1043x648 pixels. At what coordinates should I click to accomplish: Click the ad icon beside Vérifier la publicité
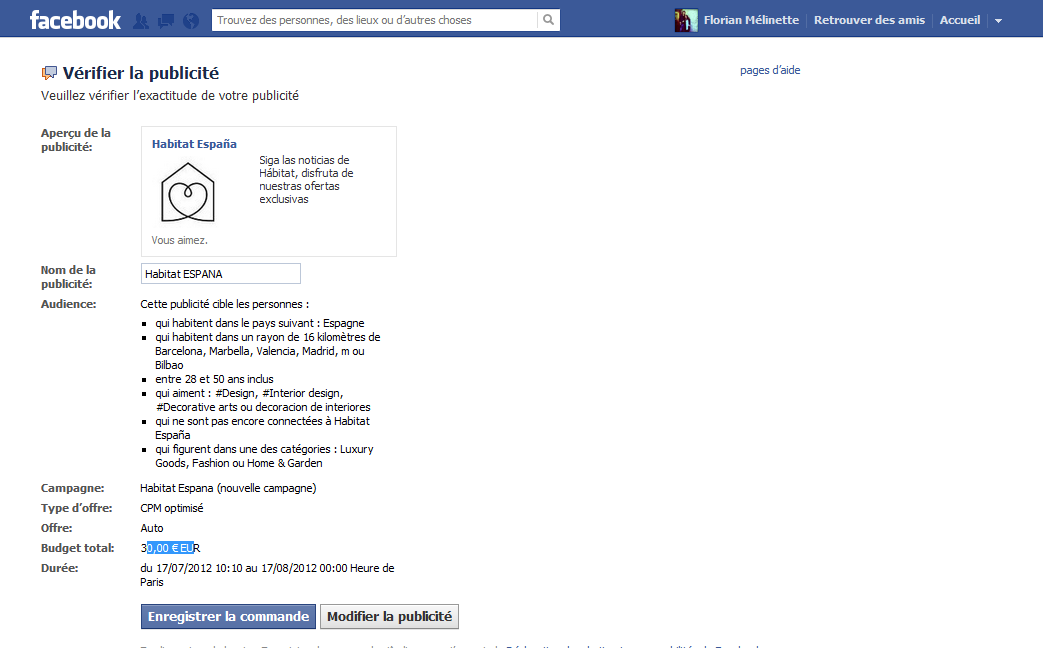coord(49,73)
